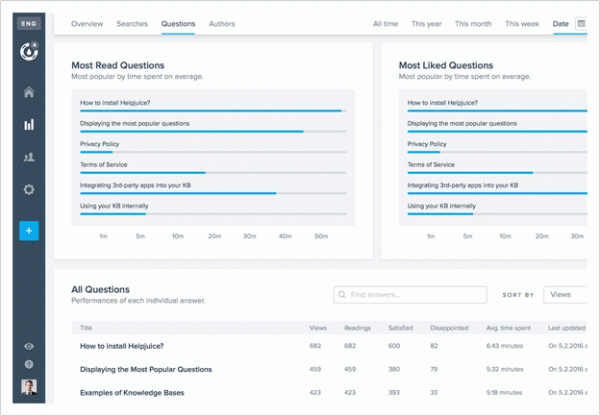This screenshot has width=600, height=416.
Task: Open 'How to install Helpjuice?' table row
Action: point(122,346)
